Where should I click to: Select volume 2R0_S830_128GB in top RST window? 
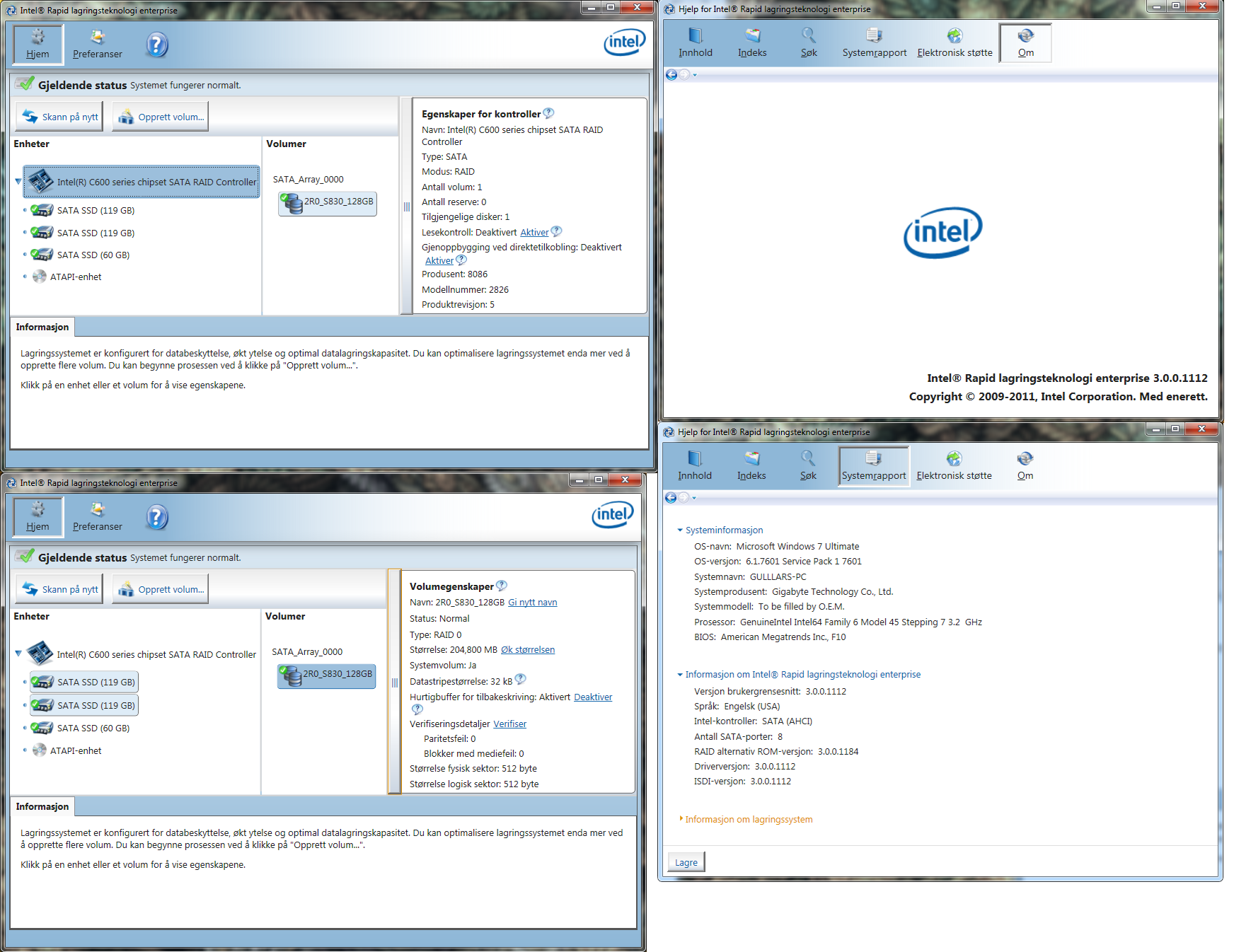(x=328, y=203)
